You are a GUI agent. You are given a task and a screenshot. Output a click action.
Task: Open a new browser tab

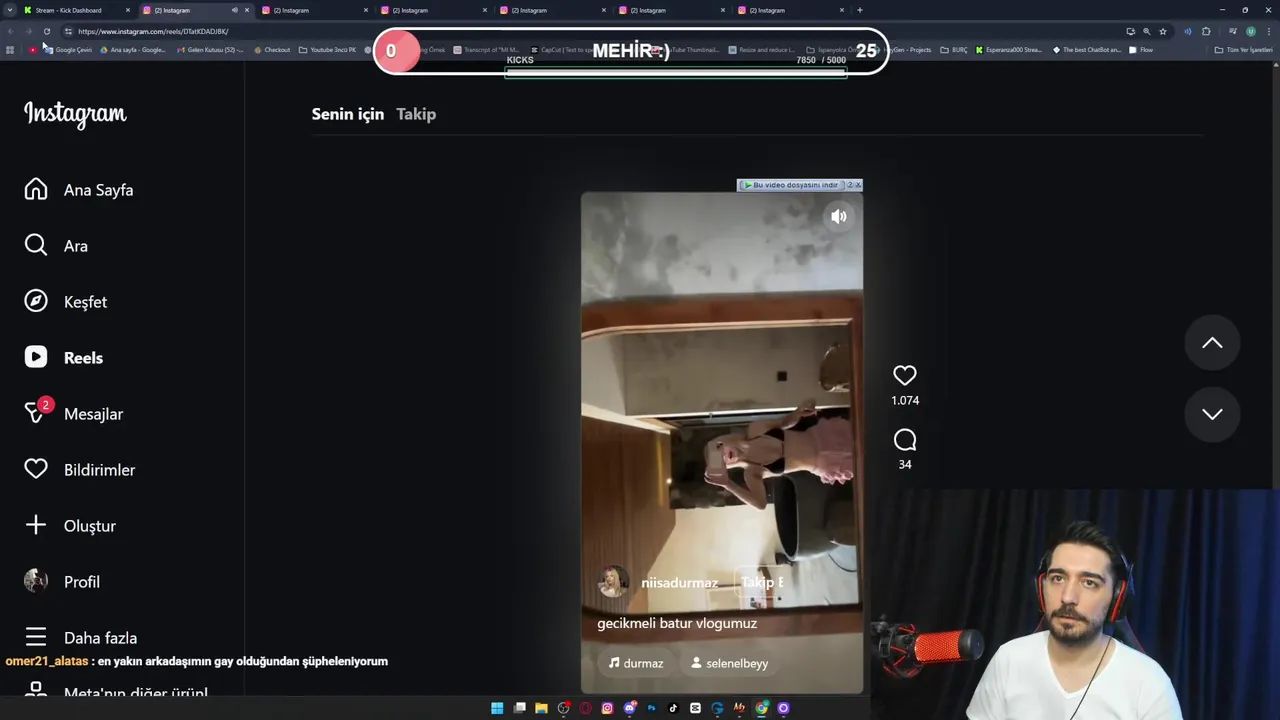(x=859, y=10)
